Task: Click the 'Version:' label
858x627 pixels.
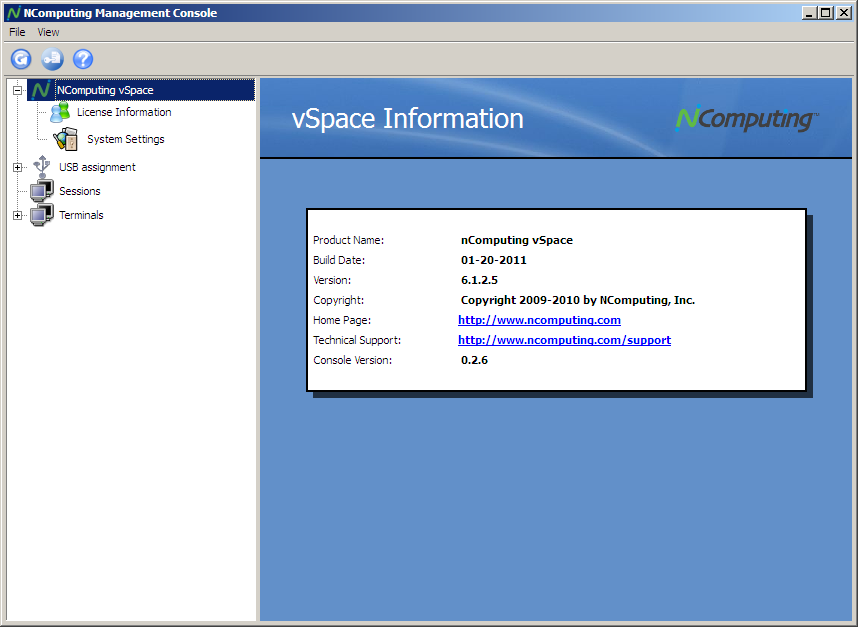Action: tap(332, 280)
